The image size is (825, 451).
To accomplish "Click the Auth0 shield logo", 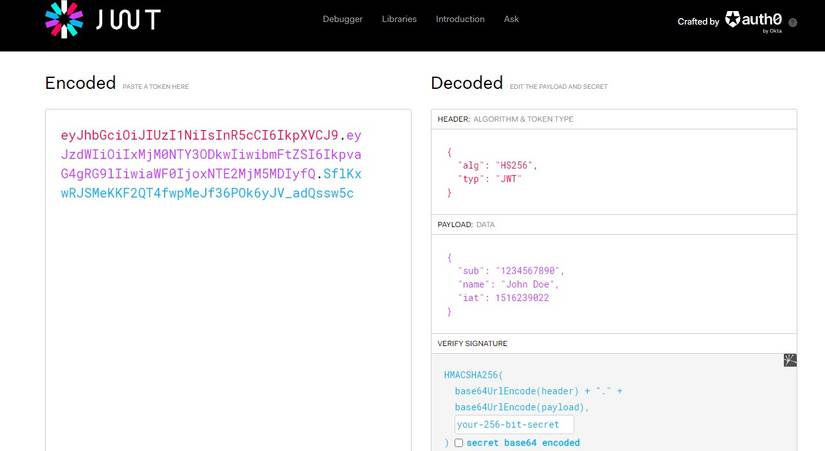I will (733, 20).
